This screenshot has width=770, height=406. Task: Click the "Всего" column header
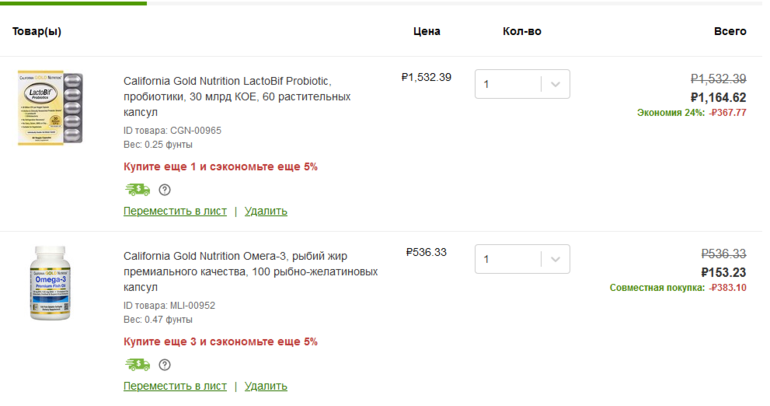coord(730,31)
